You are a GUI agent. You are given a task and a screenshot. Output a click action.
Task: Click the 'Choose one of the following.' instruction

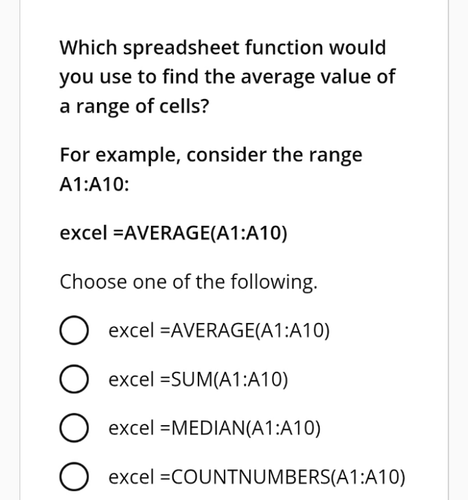pyautogui.click(x=189, y=282)
